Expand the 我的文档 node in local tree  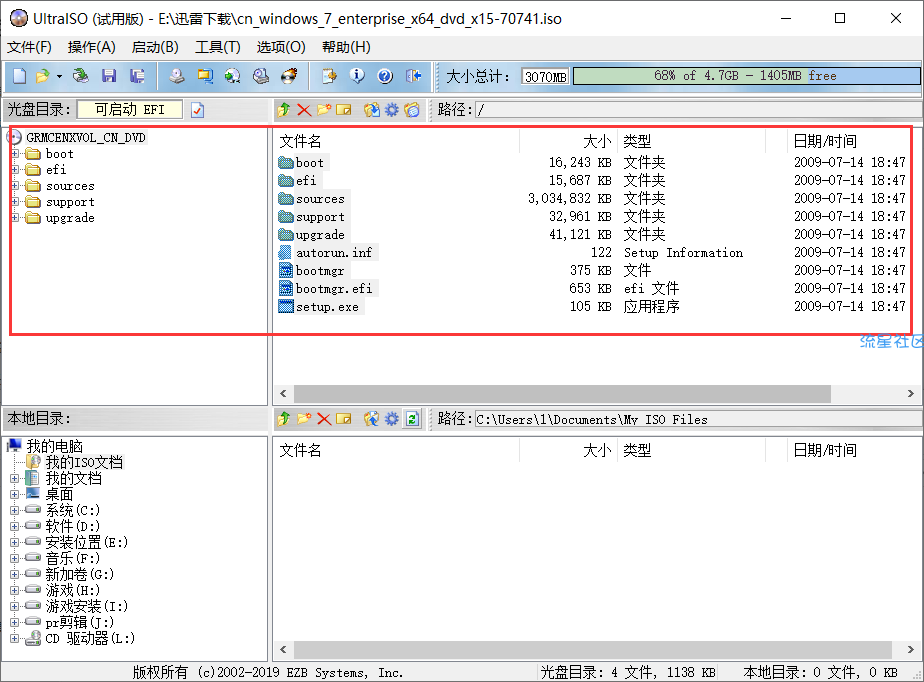point(15,479)
